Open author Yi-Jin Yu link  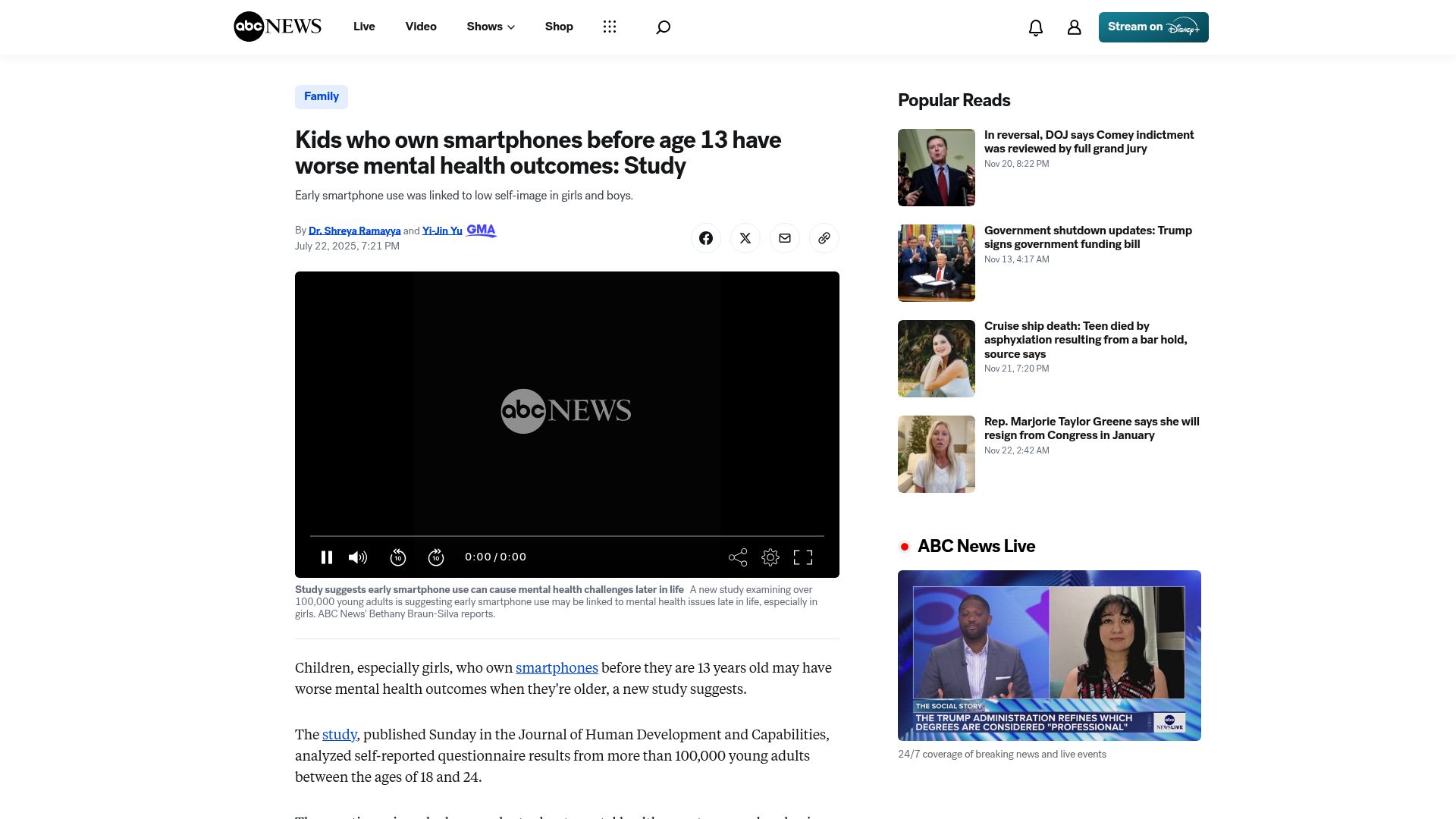442,231
